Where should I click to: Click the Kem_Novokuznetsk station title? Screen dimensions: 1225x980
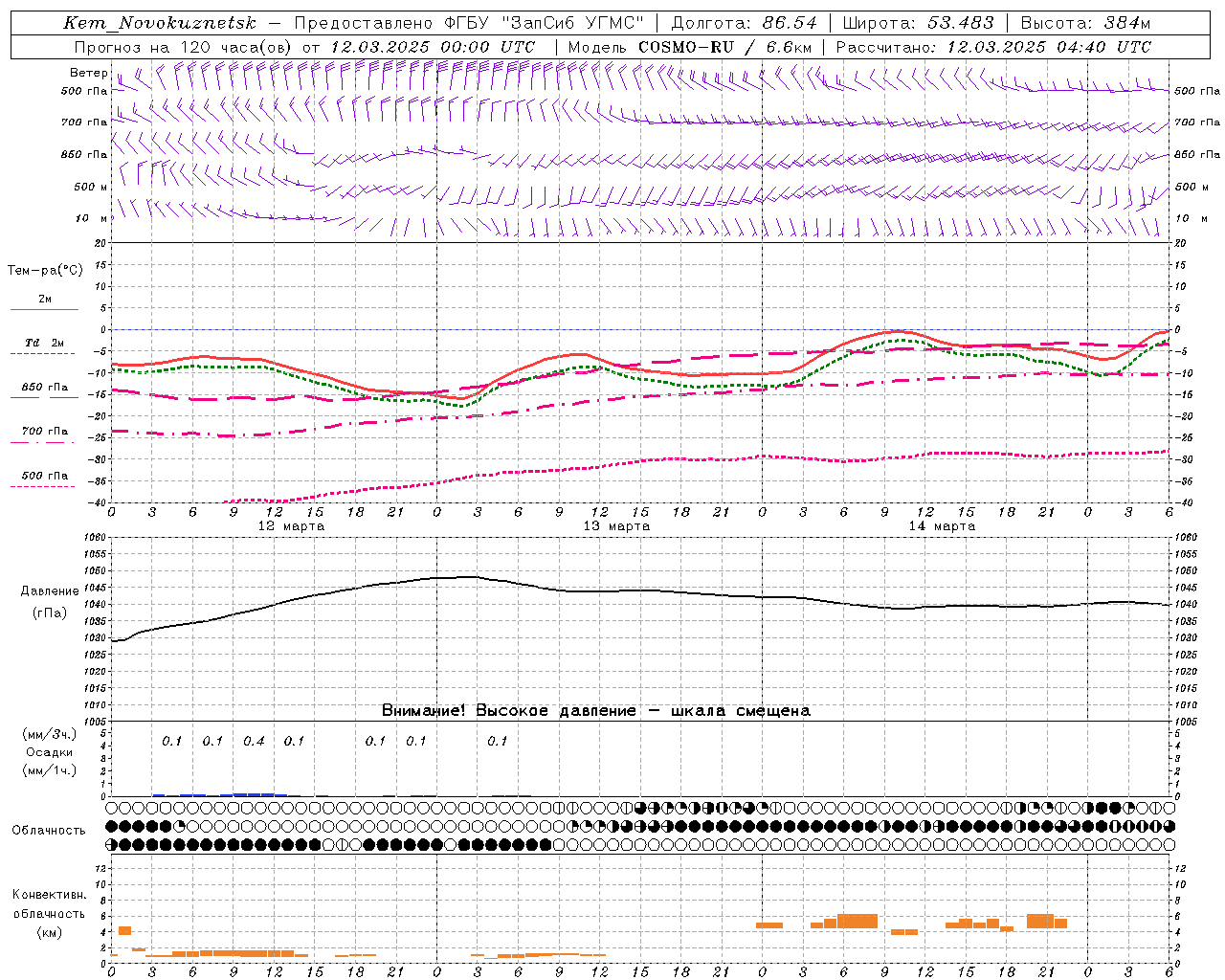[x=160, y=23]
